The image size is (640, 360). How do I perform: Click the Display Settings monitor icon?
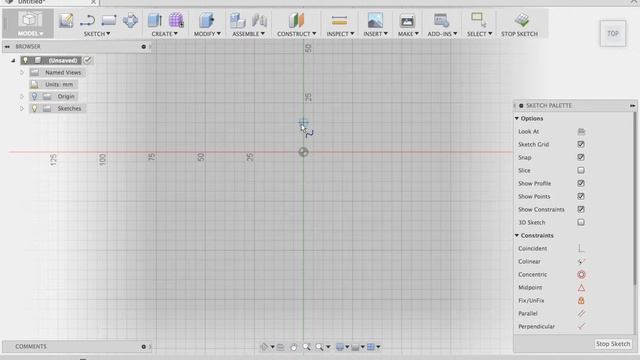340,347
